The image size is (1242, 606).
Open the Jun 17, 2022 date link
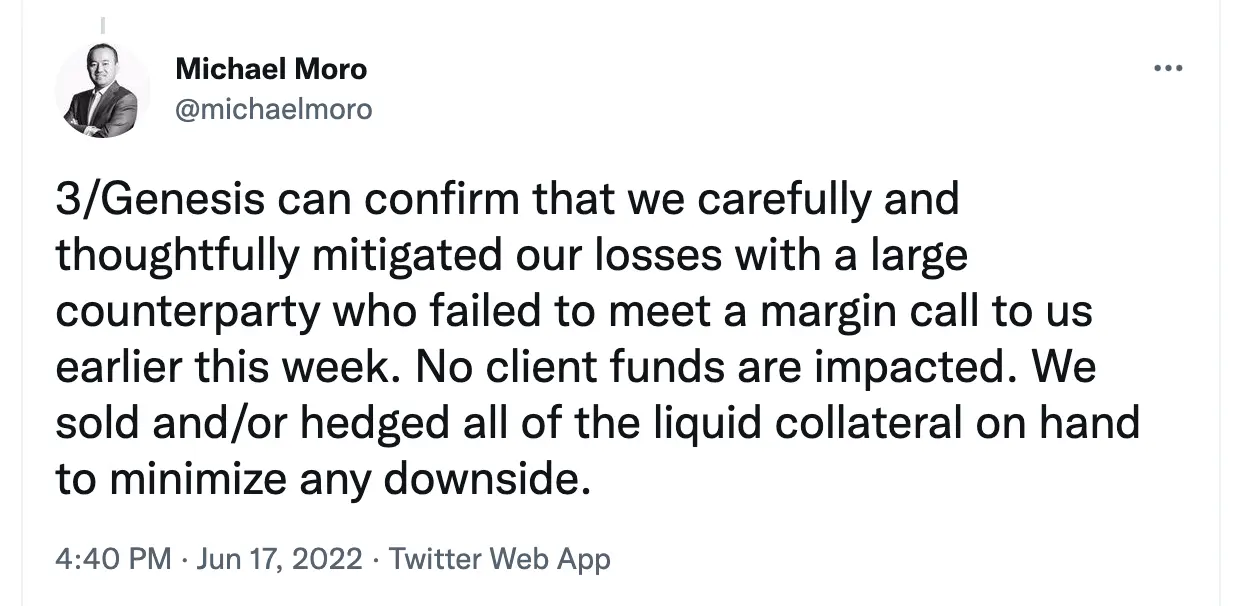pyautogui.click(x=279, y=559)
